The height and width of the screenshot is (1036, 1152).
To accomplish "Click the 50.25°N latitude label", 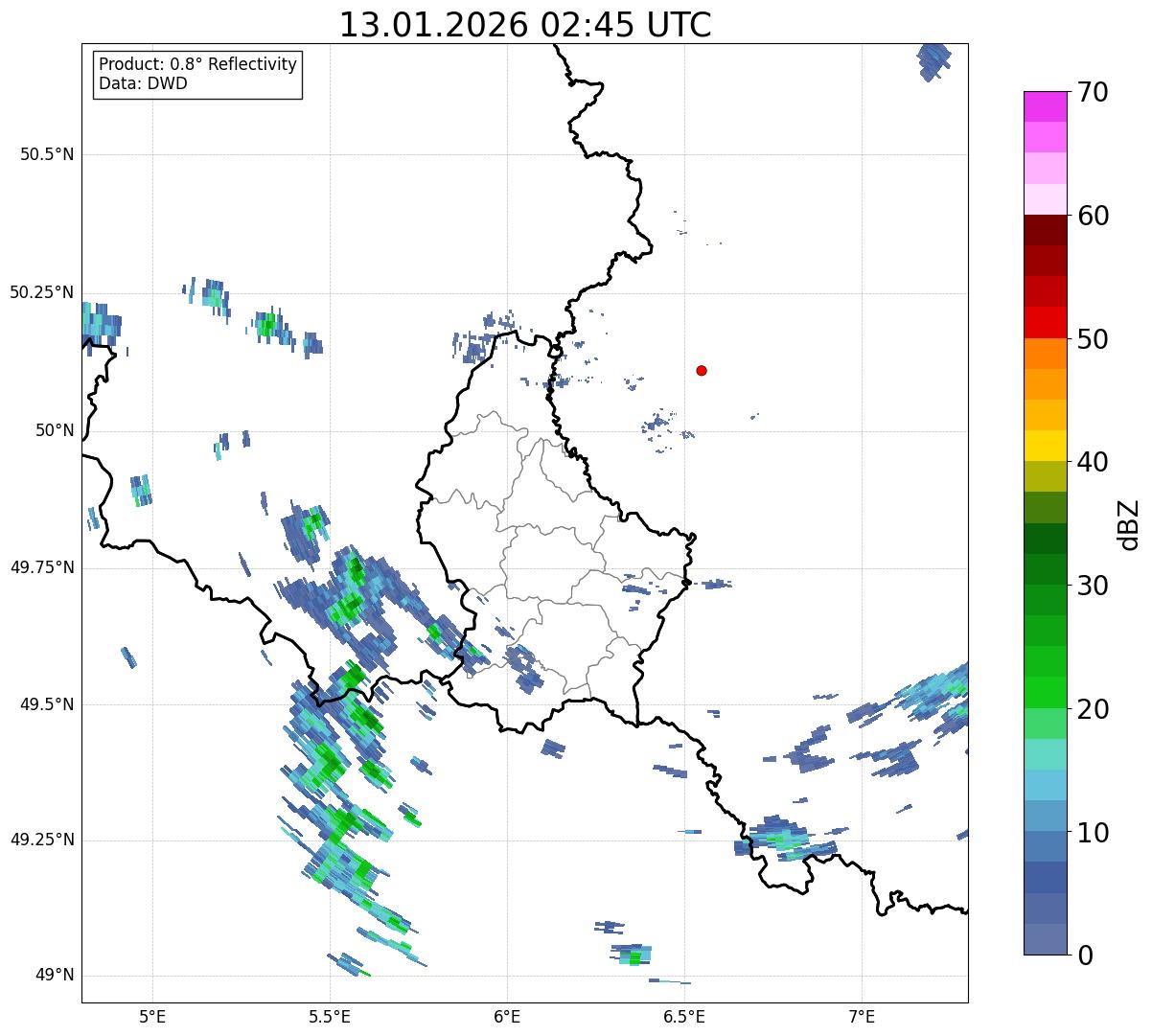I will [42, 292].
